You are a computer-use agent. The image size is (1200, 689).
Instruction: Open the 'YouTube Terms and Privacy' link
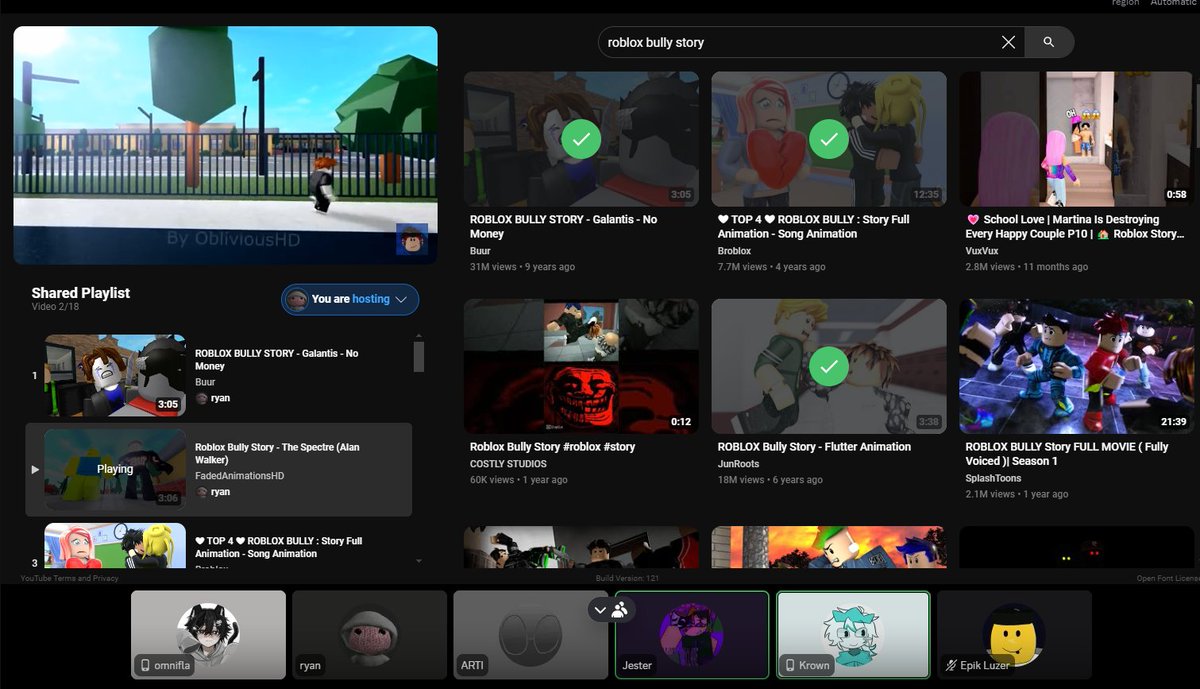[69, 578]
